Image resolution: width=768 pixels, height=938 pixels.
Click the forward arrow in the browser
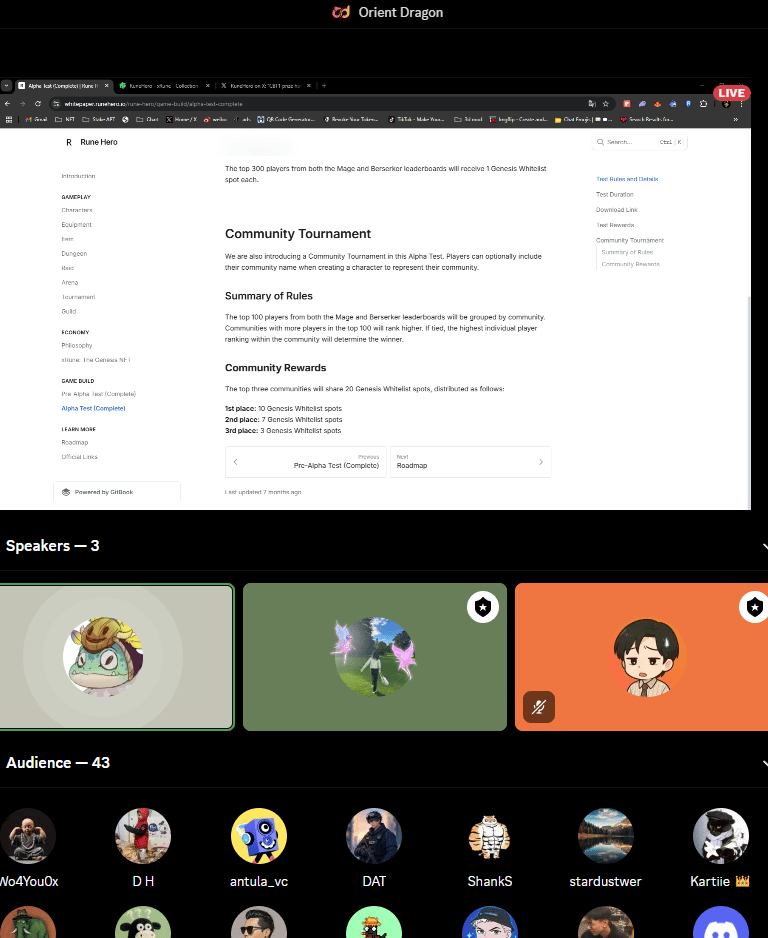click(x=23, y=103)
